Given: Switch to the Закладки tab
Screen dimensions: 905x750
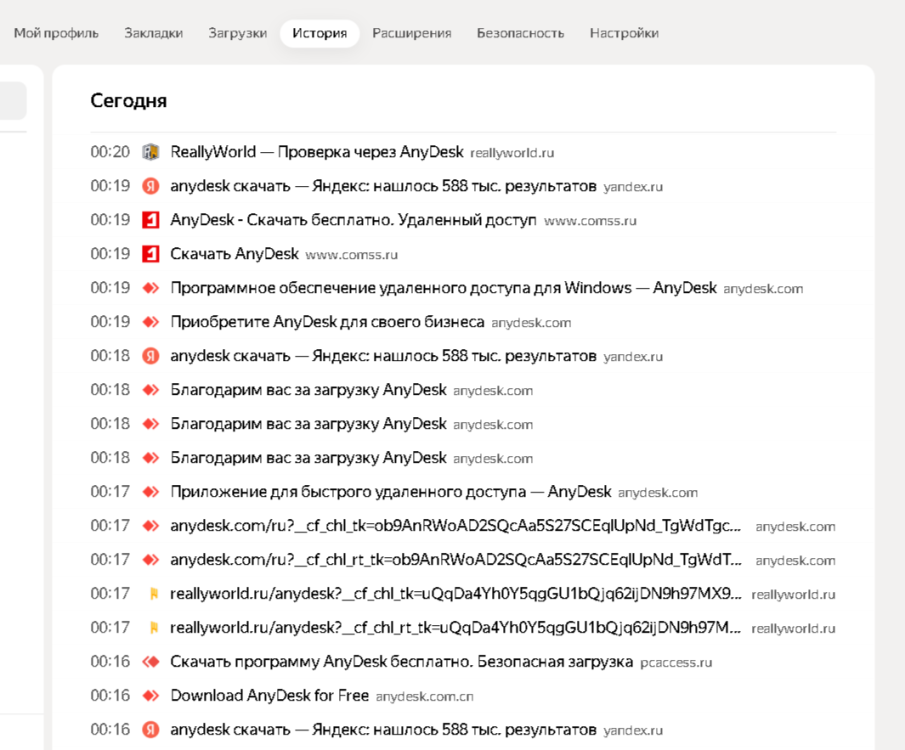Looking at the screenshot, I should pyautogui.click(x=154, y=33).
